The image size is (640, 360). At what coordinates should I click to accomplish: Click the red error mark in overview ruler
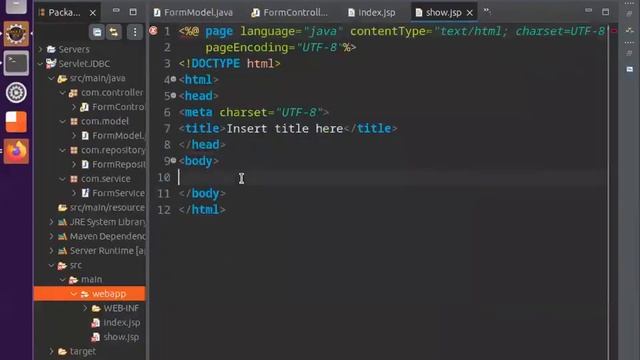[x=613, y=31]
